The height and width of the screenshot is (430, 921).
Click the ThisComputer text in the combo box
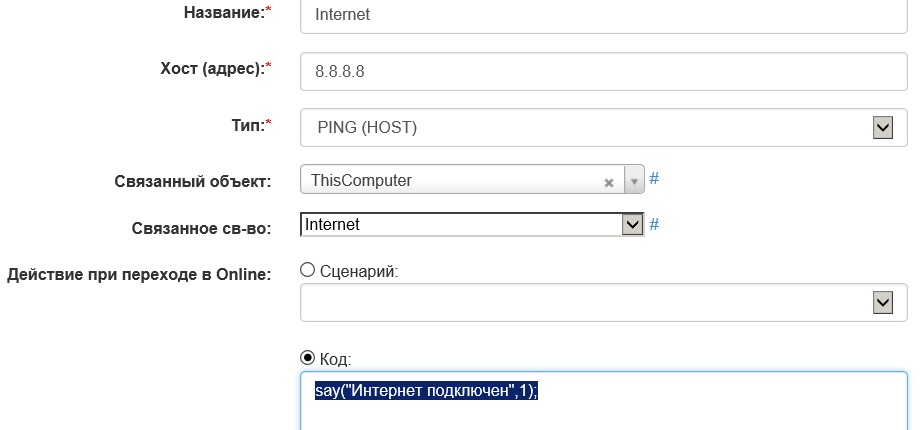(362, 181)
